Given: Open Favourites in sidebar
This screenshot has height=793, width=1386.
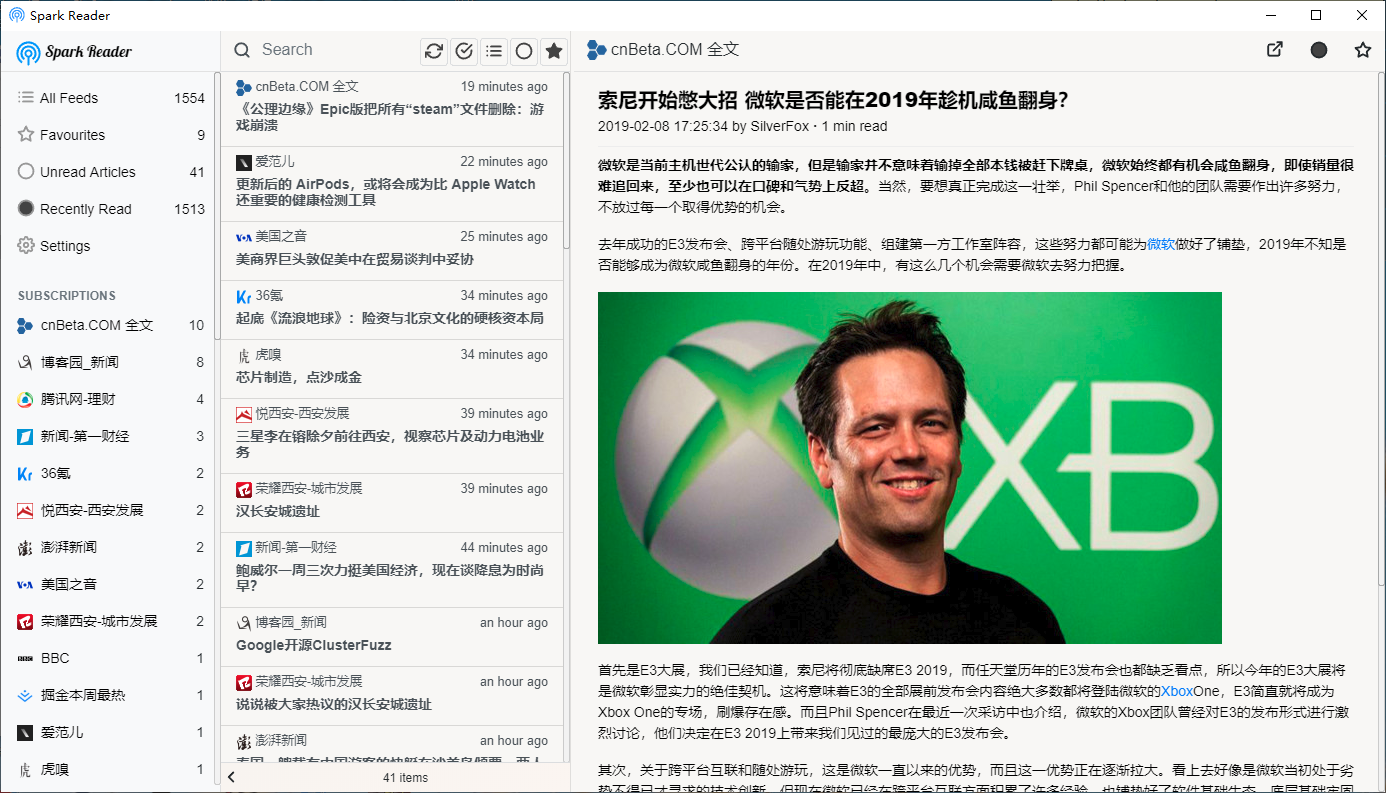Looking at the screenshot, I should pos(110,135).
